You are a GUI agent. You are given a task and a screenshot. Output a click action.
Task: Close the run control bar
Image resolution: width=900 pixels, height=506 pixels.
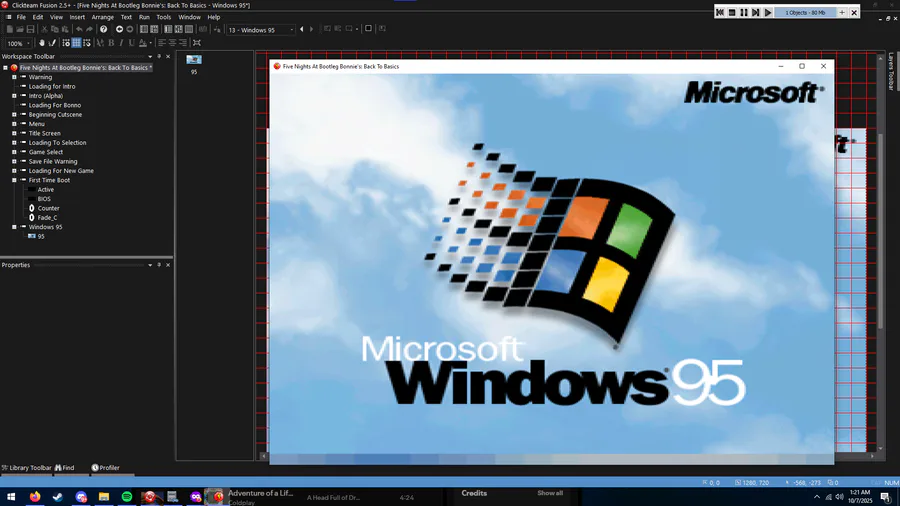click(x=854, y=13)
